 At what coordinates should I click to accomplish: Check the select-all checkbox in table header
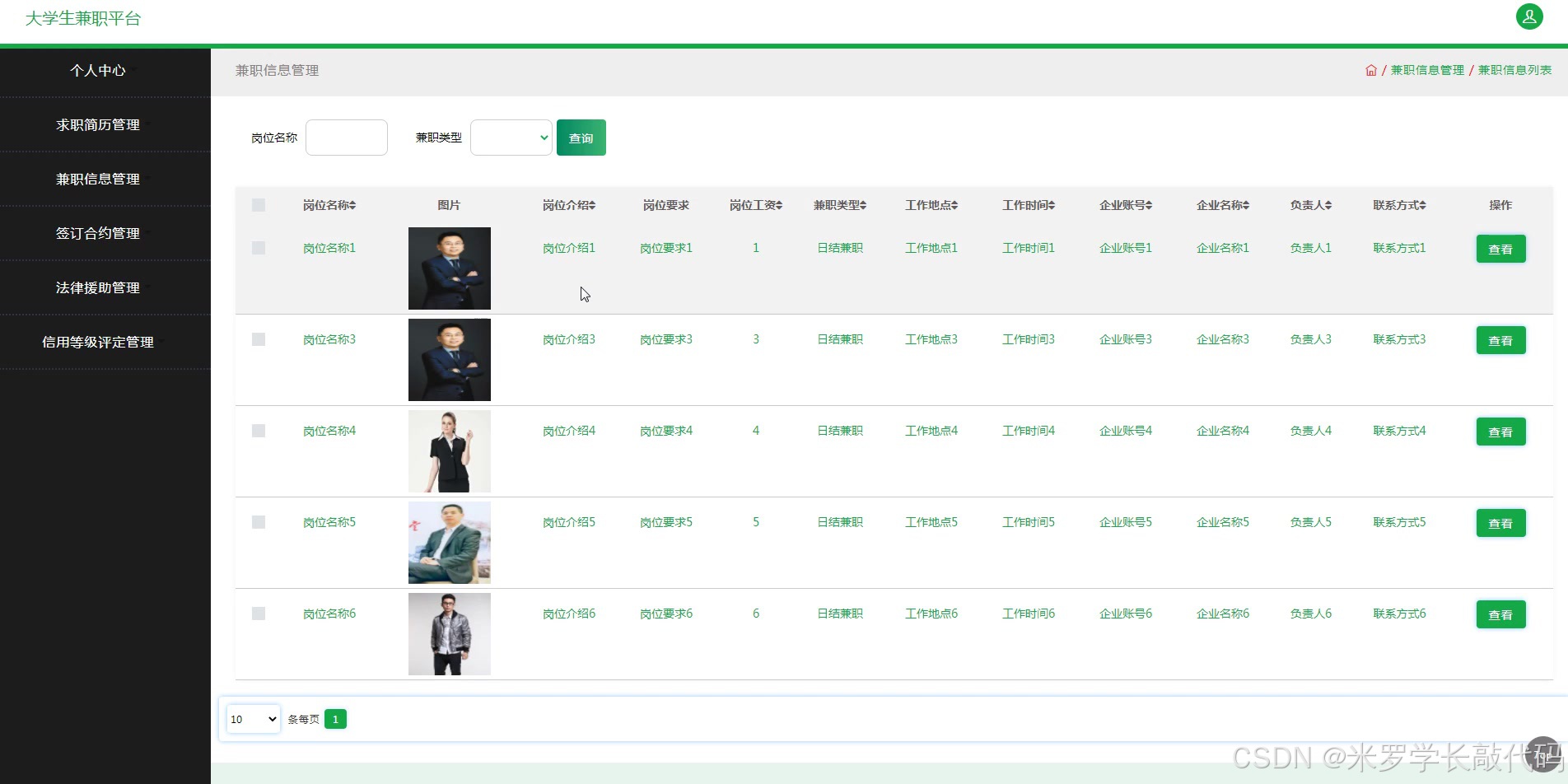pos(259,205)
